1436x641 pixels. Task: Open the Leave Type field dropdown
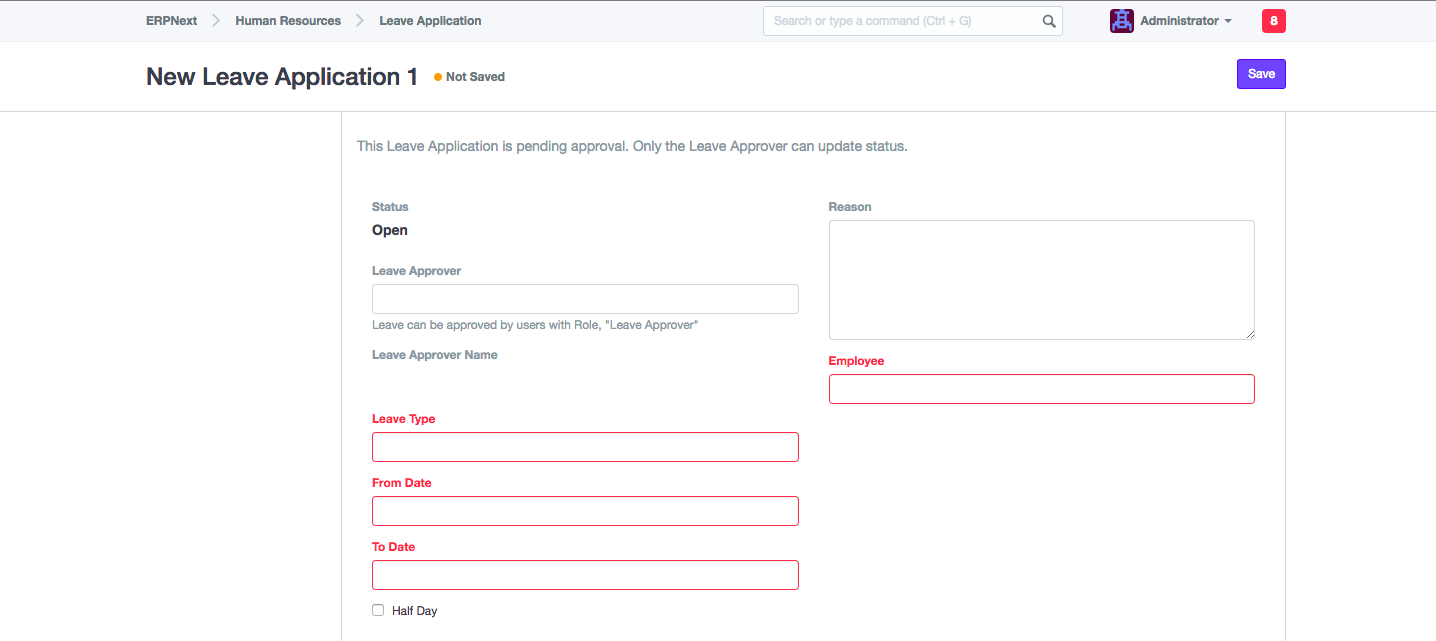point(585,447)
